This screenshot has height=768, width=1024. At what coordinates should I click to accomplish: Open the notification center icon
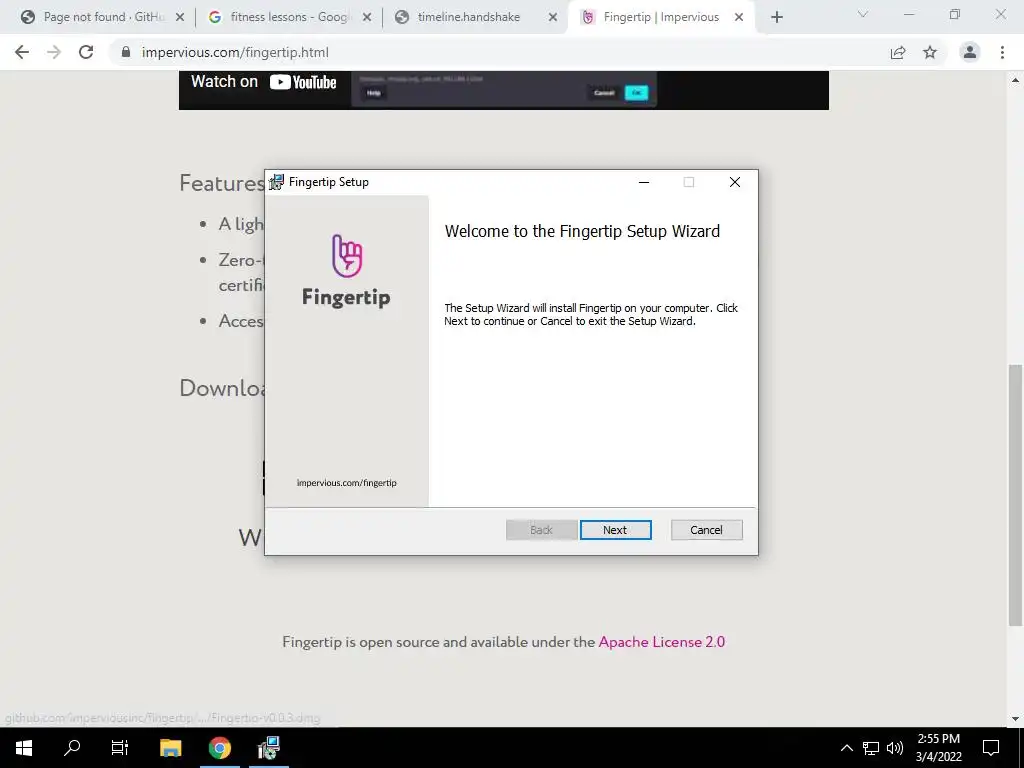click(991, 748)
